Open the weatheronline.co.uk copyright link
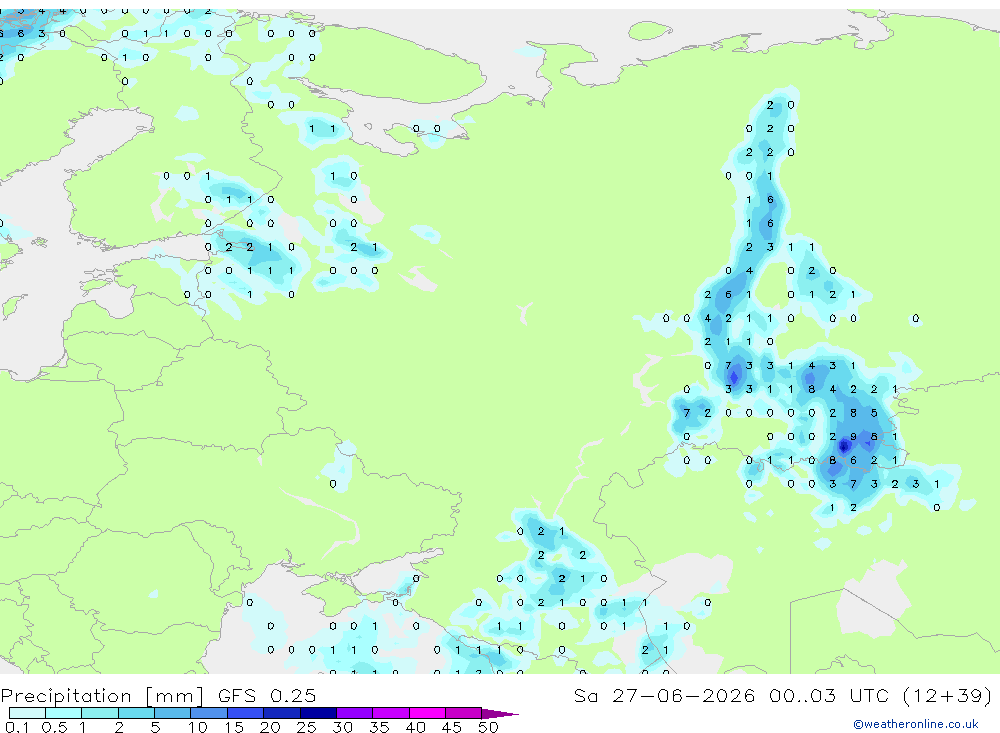 [916, 724]
